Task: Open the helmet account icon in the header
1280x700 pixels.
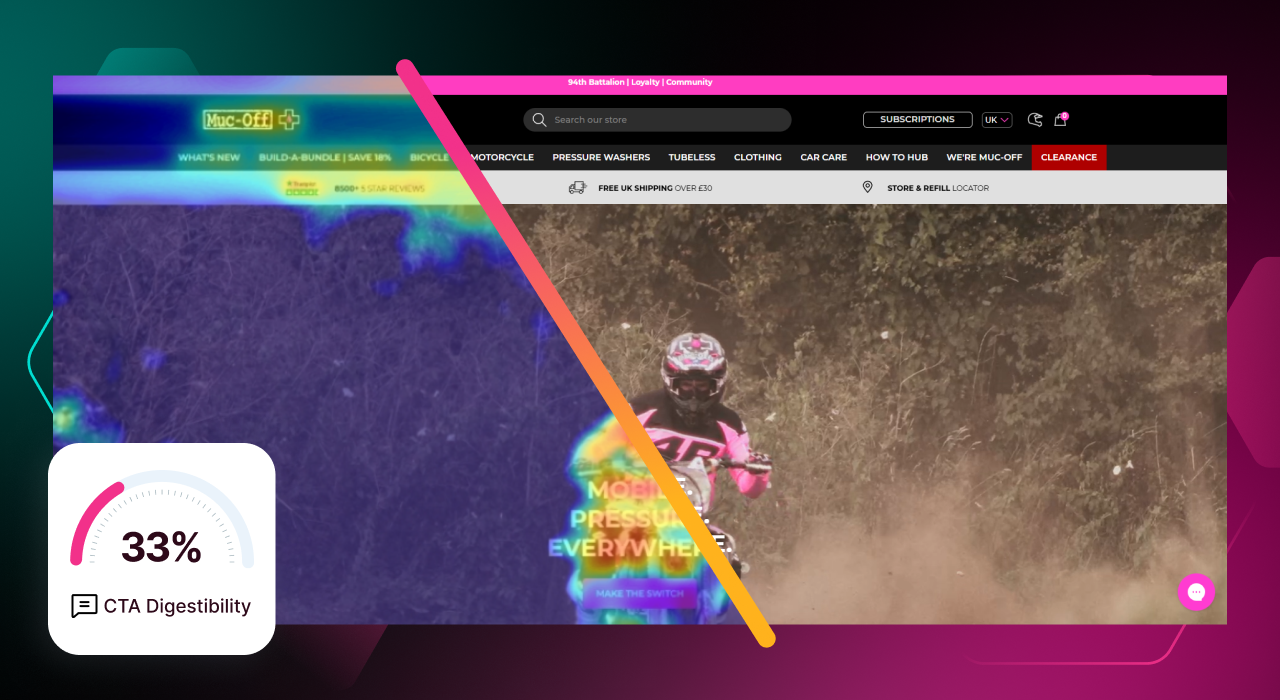Action: pos(1034,119)
